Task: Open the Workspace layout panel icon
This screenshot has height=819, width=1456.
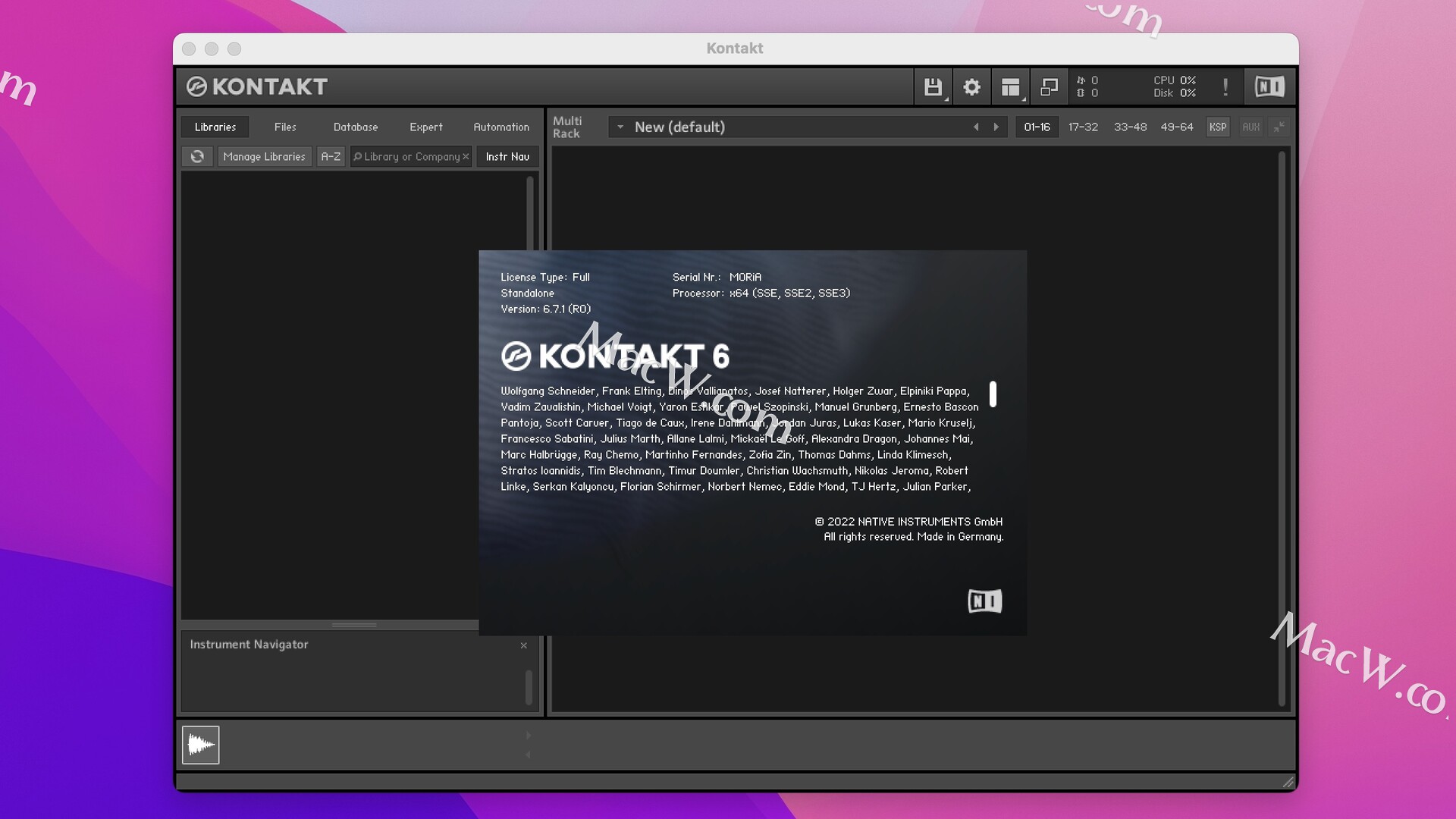Action: pyautogui.click(x=1010, y=87)
